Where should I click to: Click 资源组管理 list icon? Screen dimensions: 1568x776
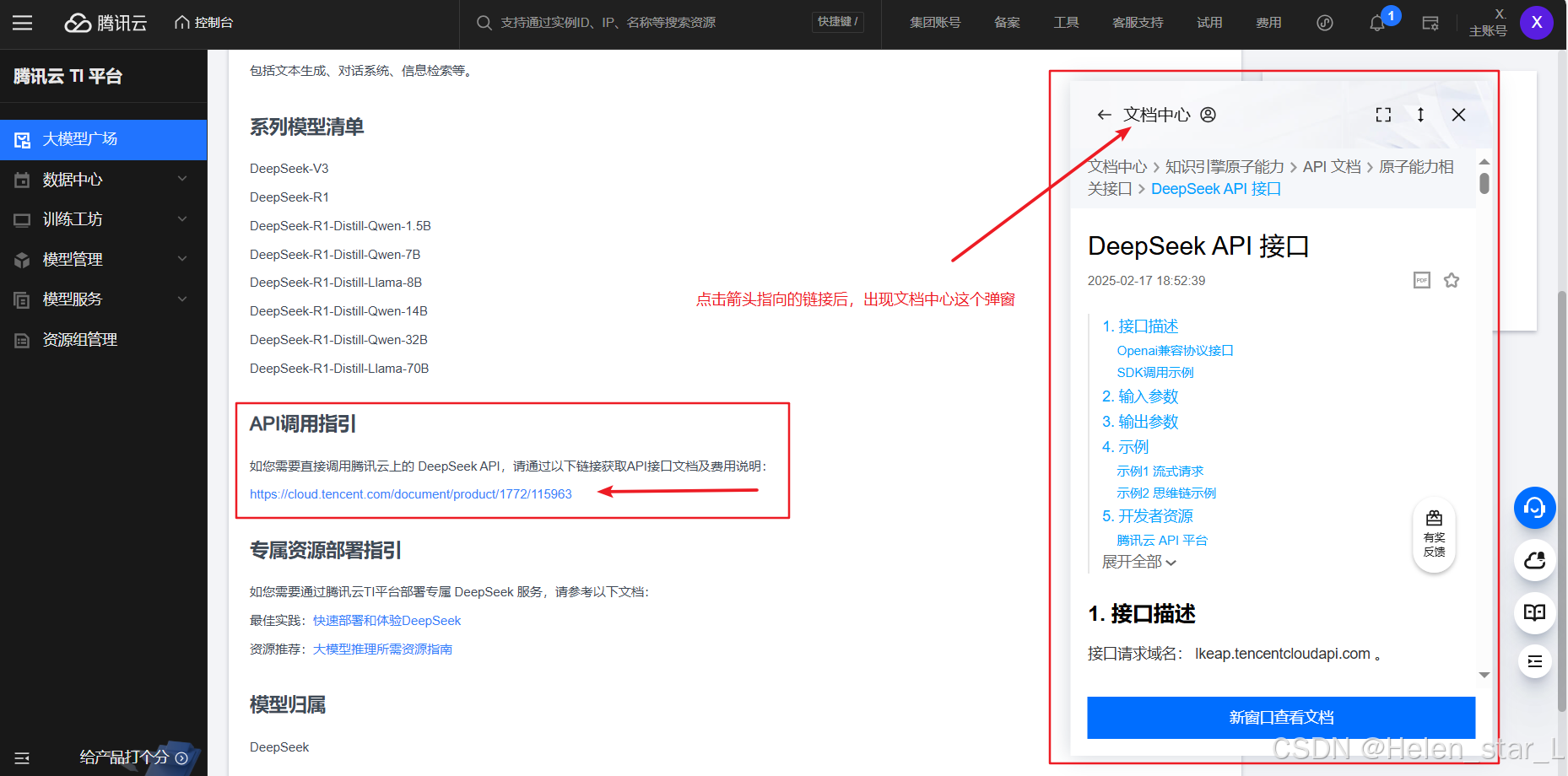click(x=22, y=340)
